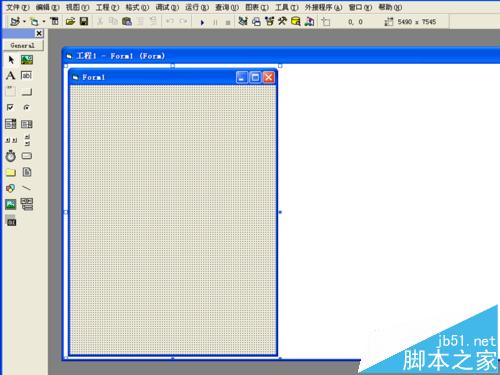Open the Project Explorer window icon

click(243, 21)
